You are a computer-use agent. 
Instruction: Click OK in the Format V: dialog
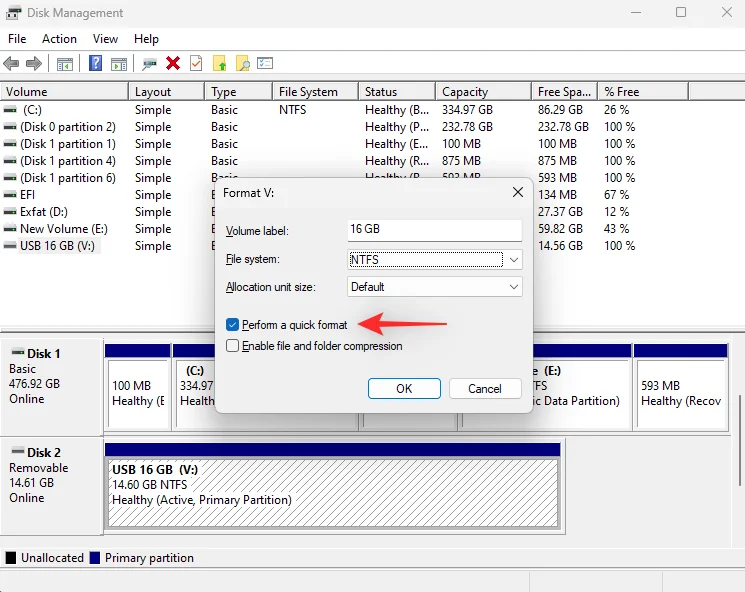point(404,389)
